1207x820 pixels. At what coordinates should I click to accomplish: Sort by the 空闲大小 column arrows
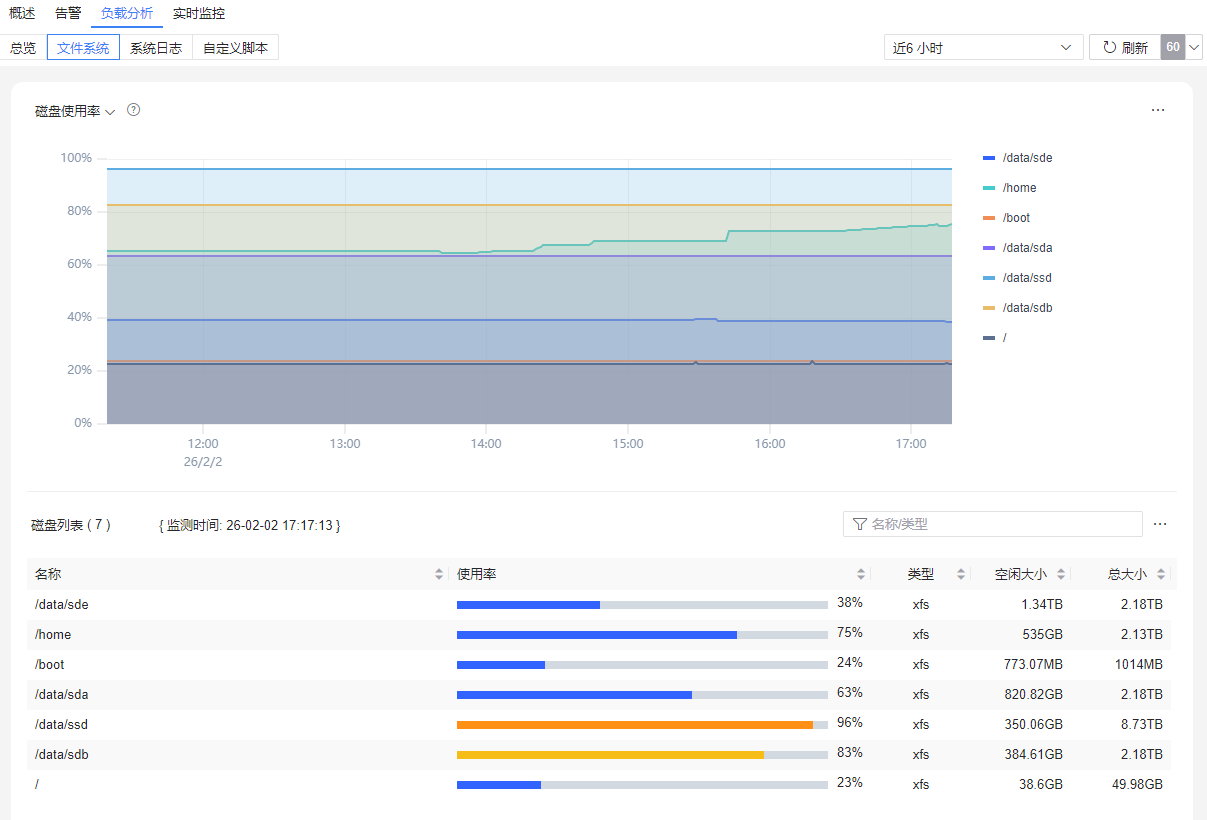1061,574
